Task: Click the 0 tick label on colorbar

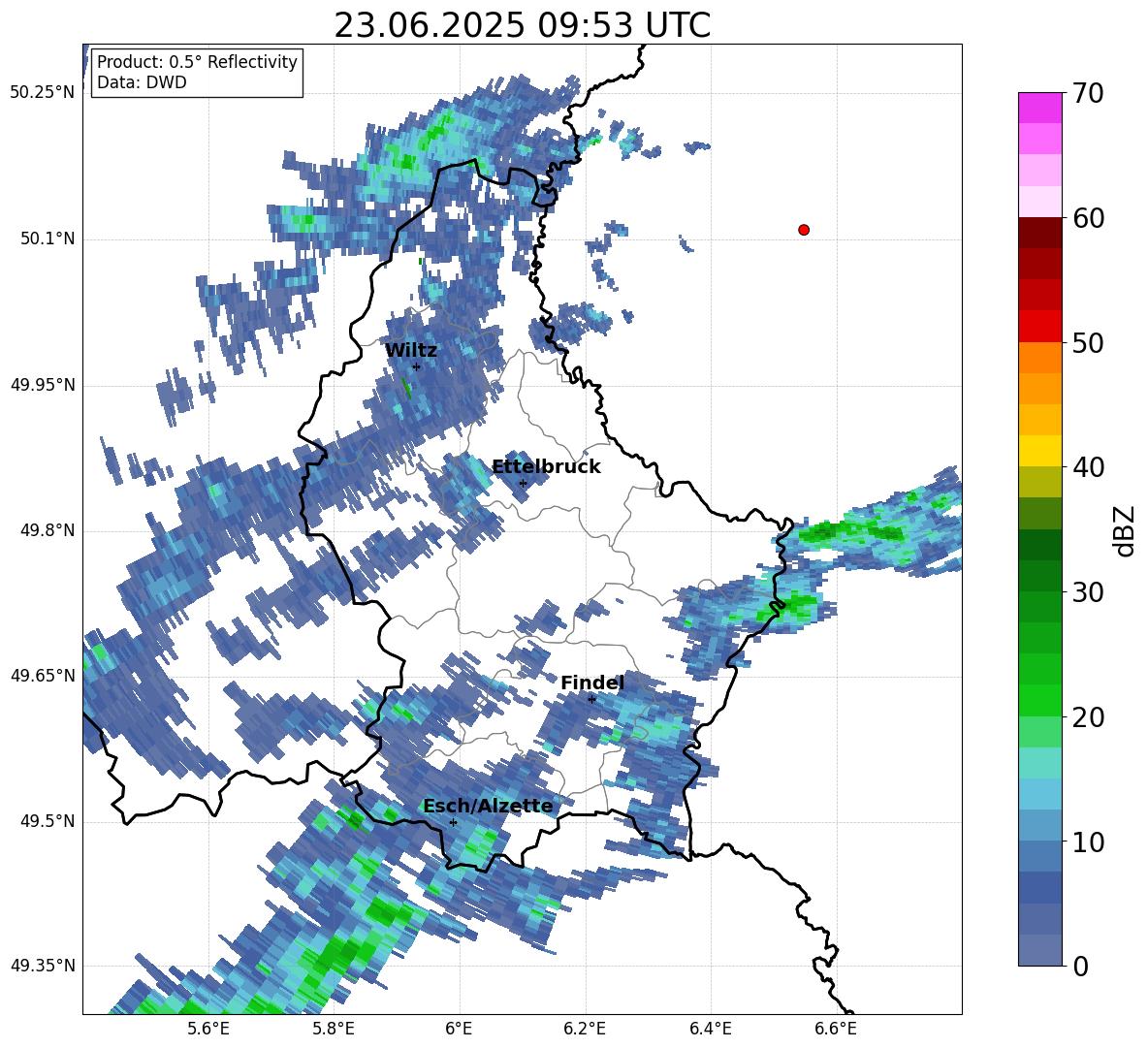Action: click(x=1079, y=967)
